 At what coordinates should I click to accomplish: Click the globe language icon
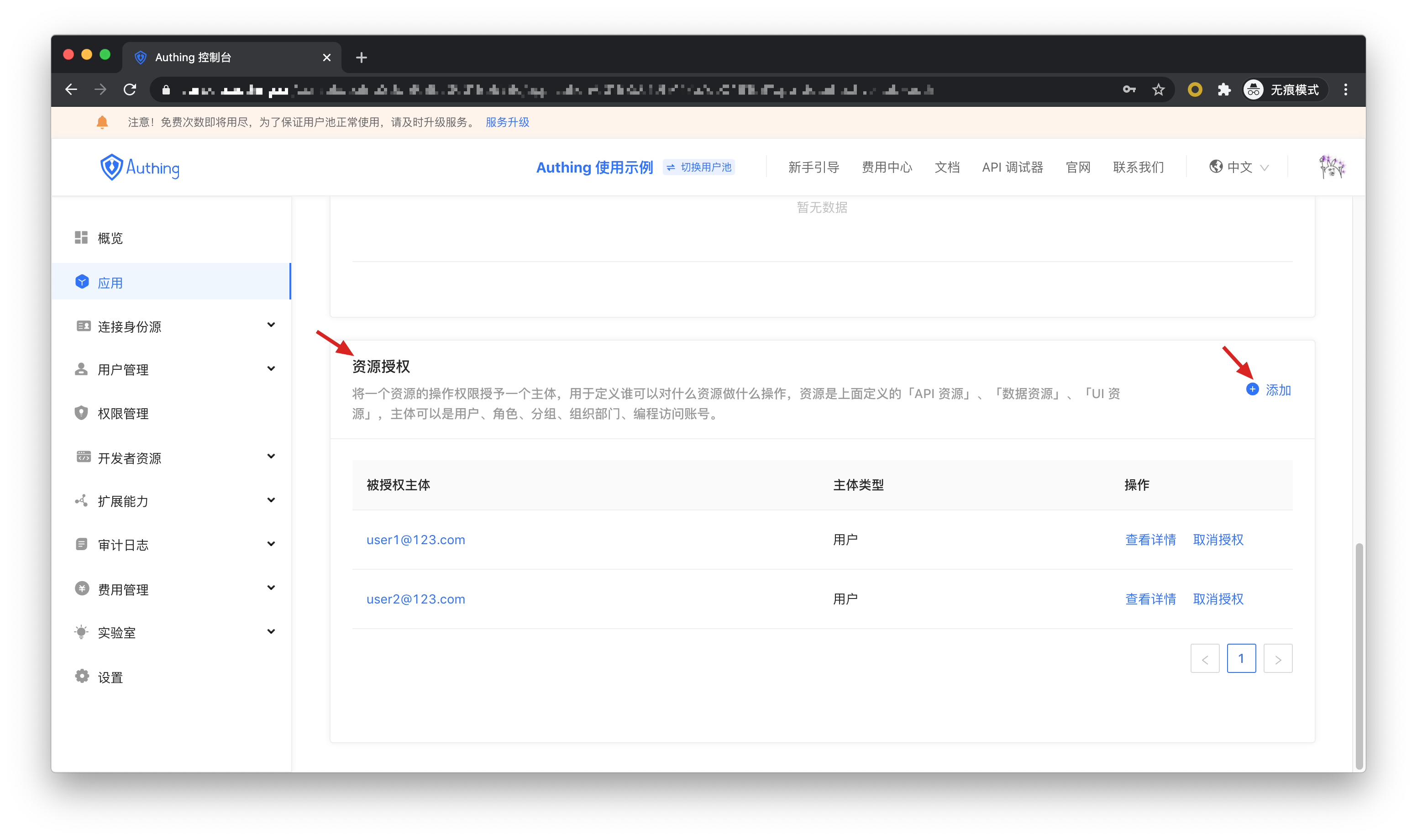1216,167
